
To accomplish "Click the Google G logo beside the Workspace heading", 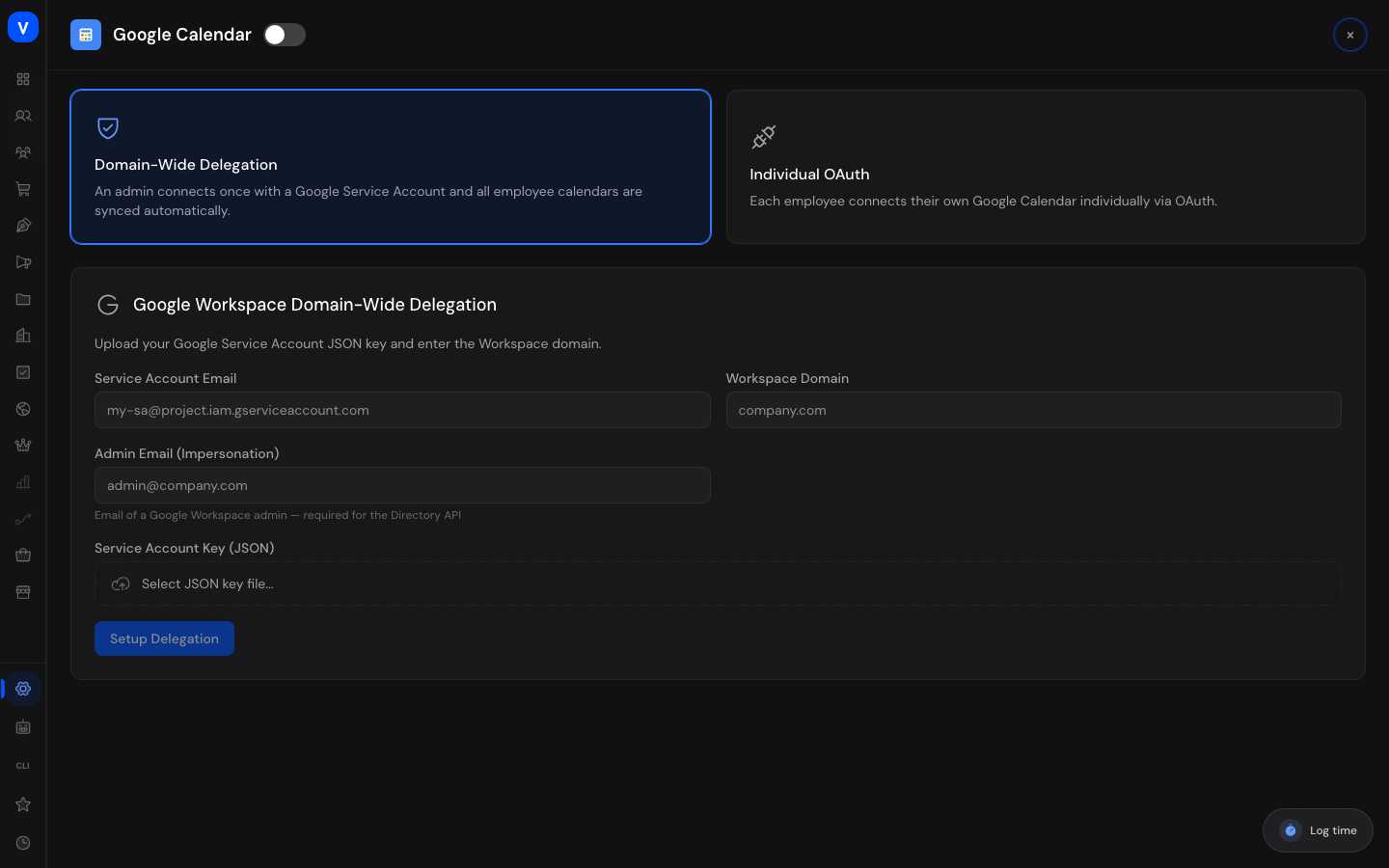I will pos(108,305).
